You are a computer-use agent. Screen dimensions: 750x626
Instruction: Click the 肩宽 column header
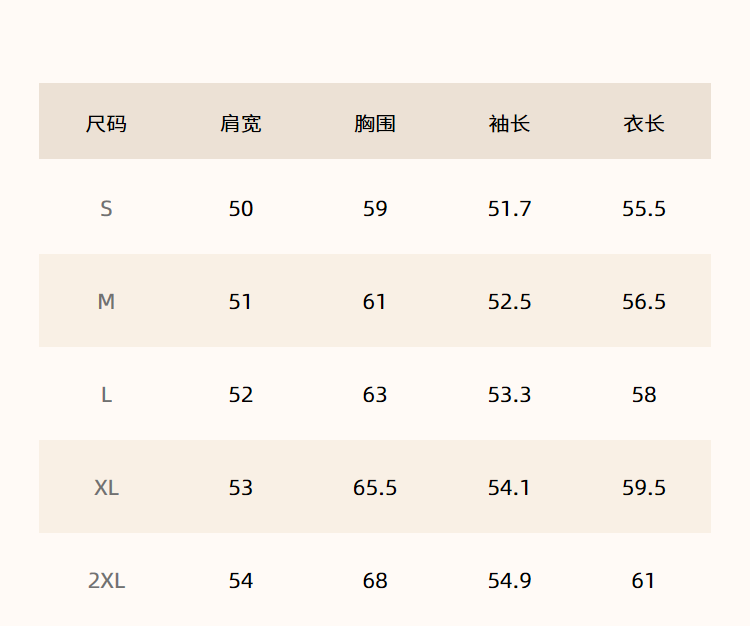tap(241, 124)
